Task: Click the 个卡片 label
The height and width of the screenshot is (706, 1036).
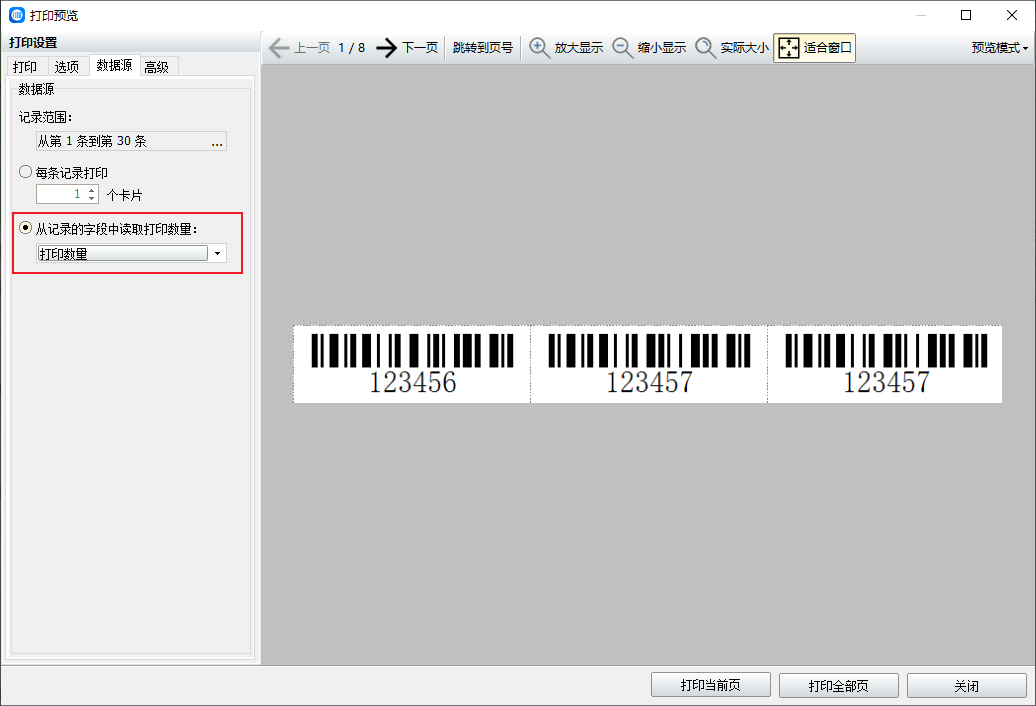Action: pyautogui.click(x=124, y=195)
